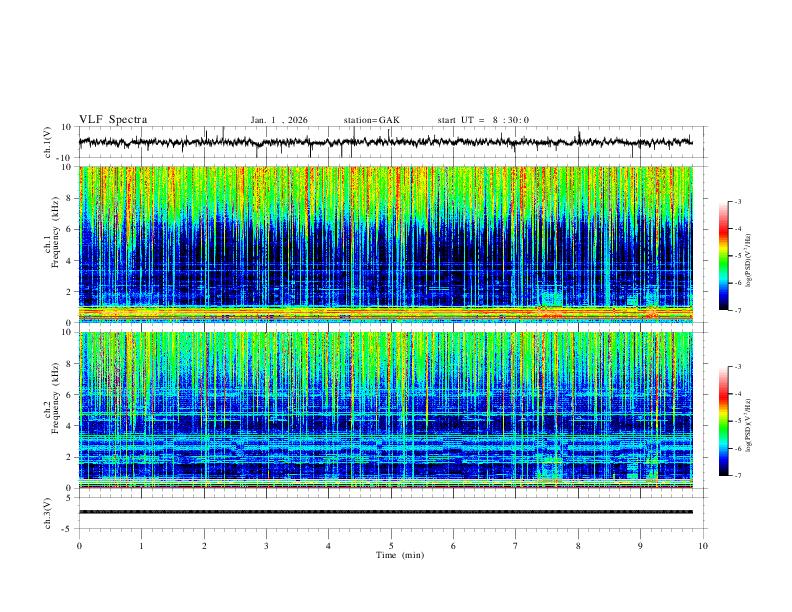The width and height of the screenshot is (792, 612).
Task: Click the "VLF Spectra" plot title
Action: 113,120
